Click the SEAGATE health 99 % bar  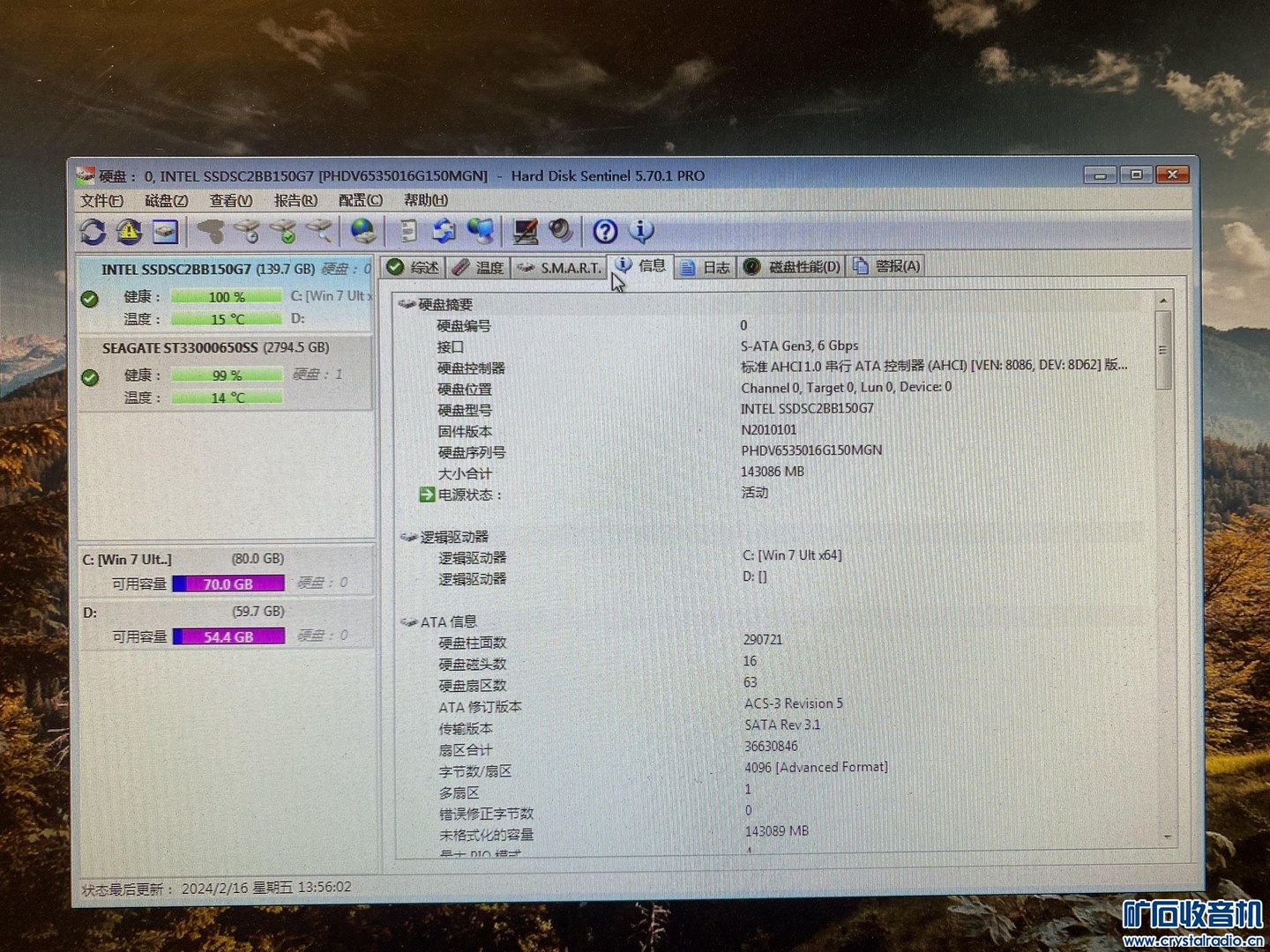[227, 376]
